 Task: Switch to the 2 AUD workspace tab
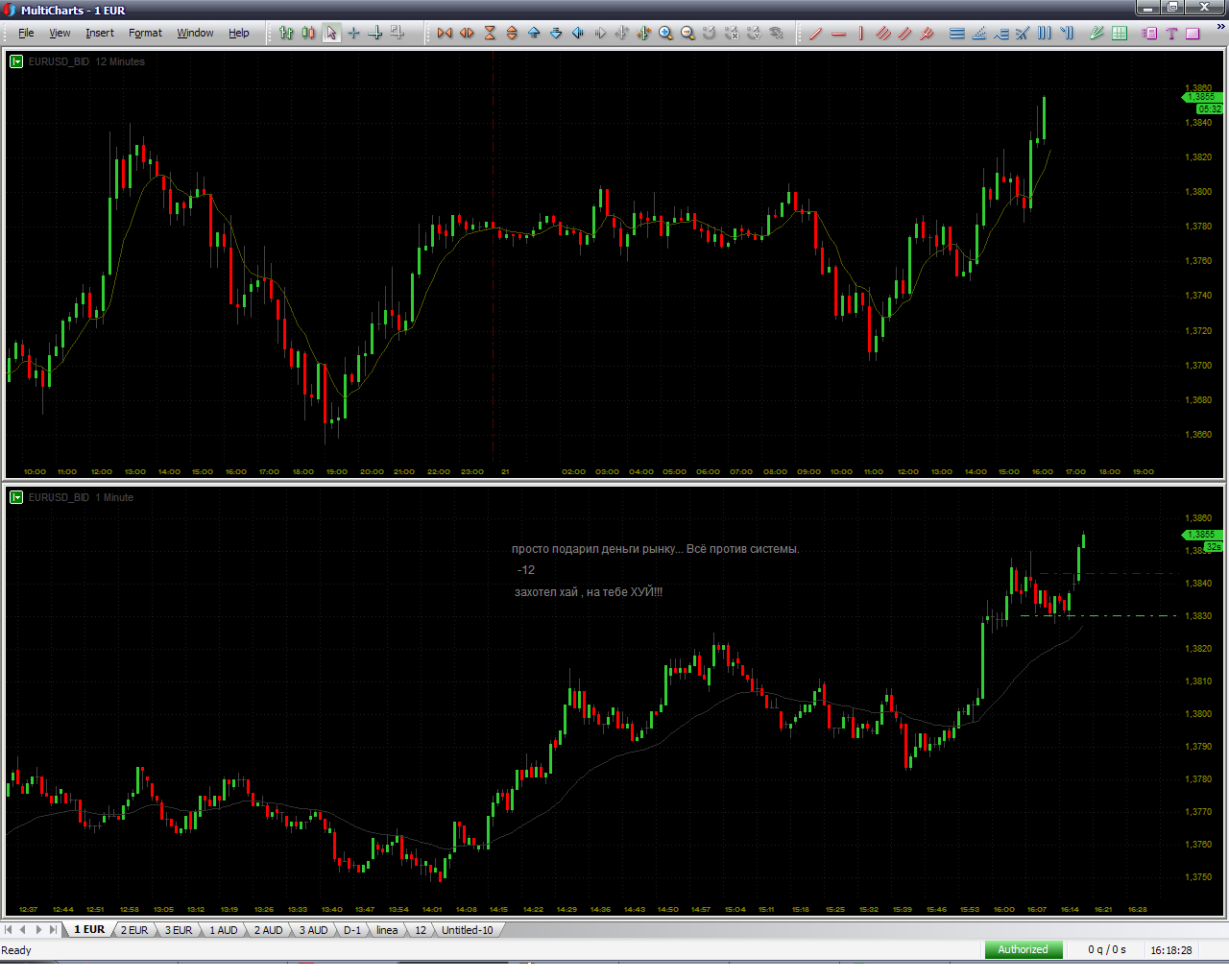point(269,930)
